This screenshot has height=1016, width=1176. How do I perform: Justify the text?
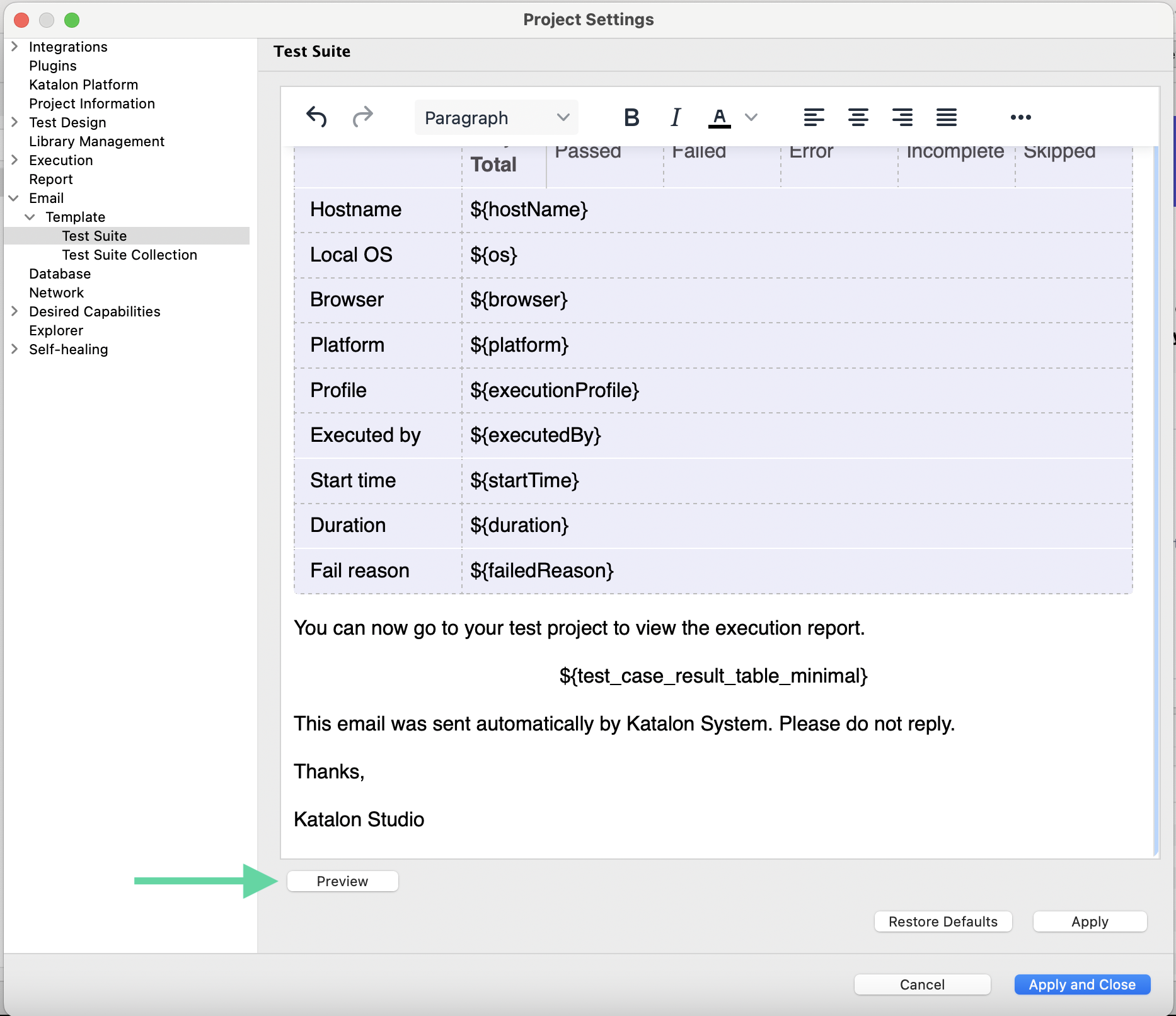point(946,117)
